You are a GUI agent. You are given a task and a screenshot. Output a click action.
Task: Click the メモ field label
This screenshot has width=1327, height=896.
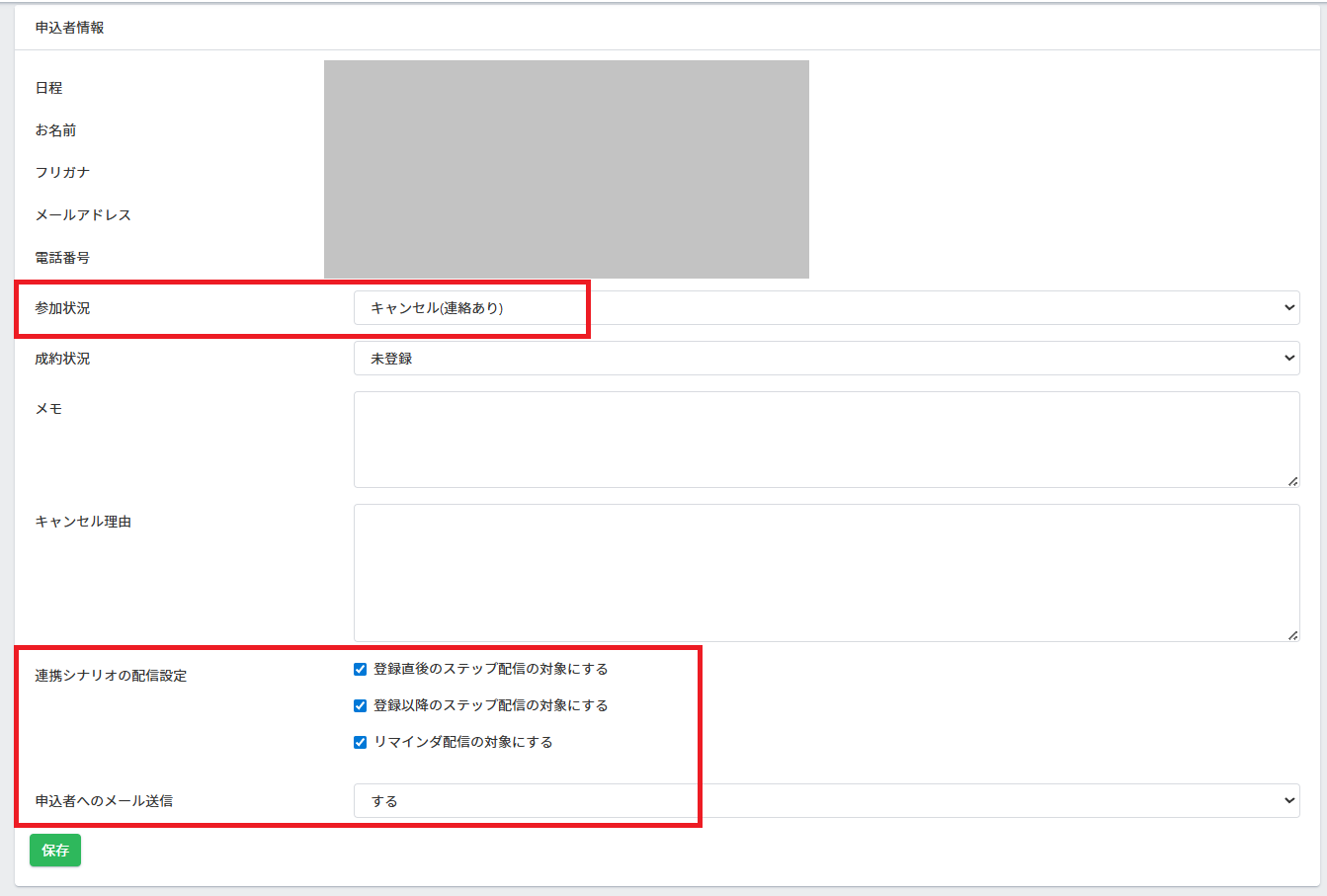click(x=48, y=409)
